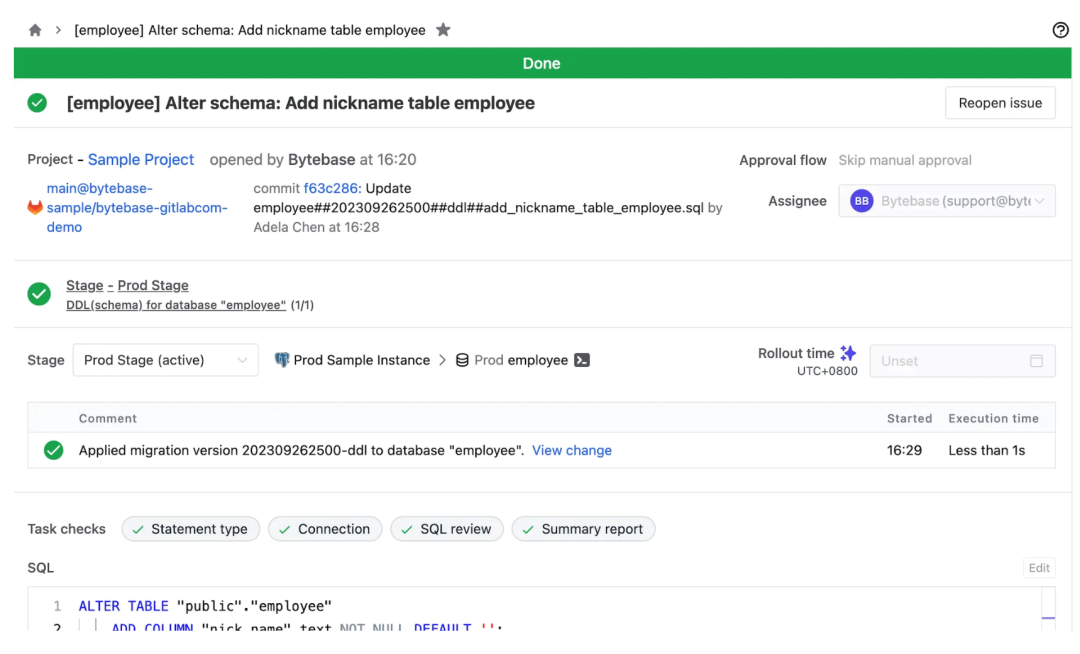The height and width of the screenshot is (654, 1080).
Task: Open the help question mark icon
Action: pos(1060,30)
